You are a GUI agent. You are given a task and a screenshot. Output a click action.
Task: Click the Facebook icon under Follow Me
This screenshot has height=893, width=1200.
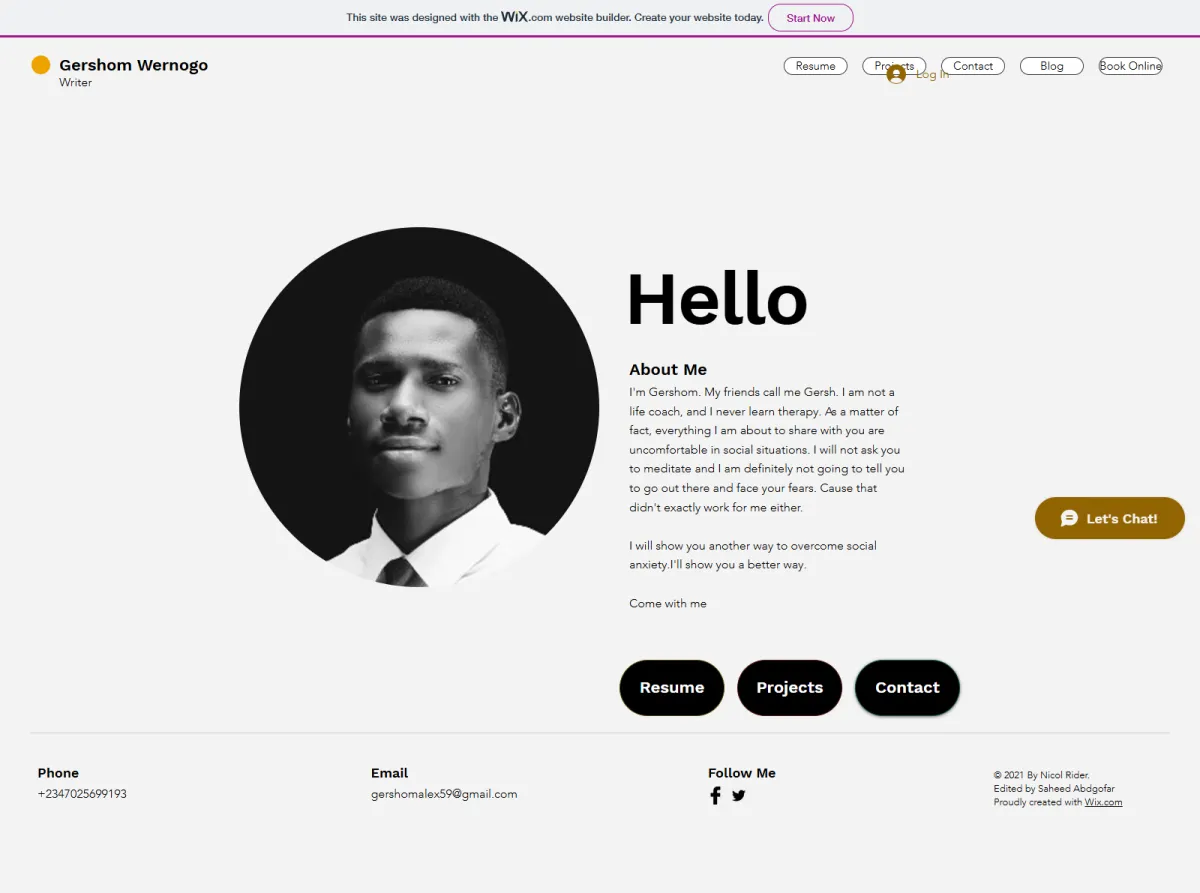(715, 796)
